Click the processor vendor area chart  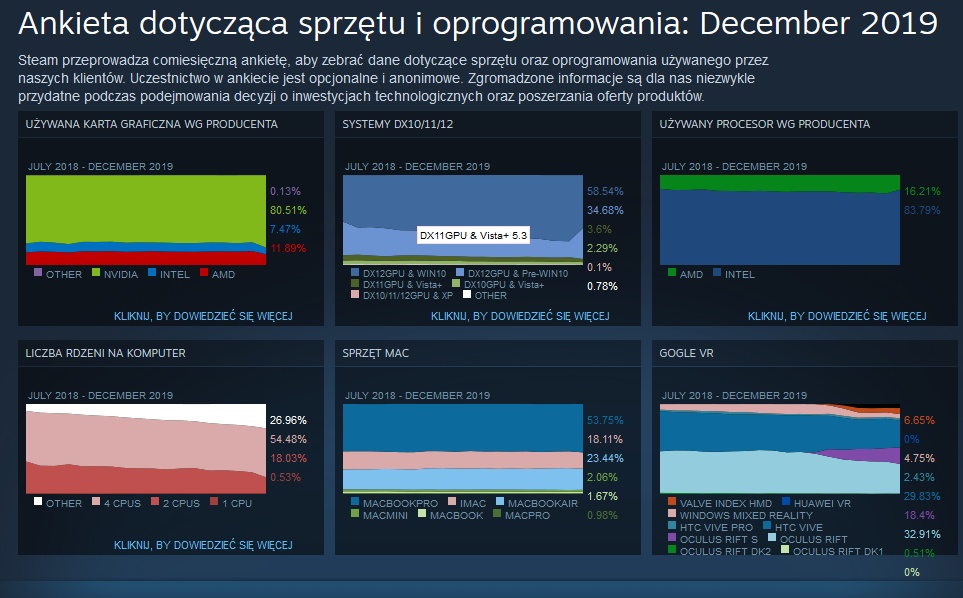(780, 220)
